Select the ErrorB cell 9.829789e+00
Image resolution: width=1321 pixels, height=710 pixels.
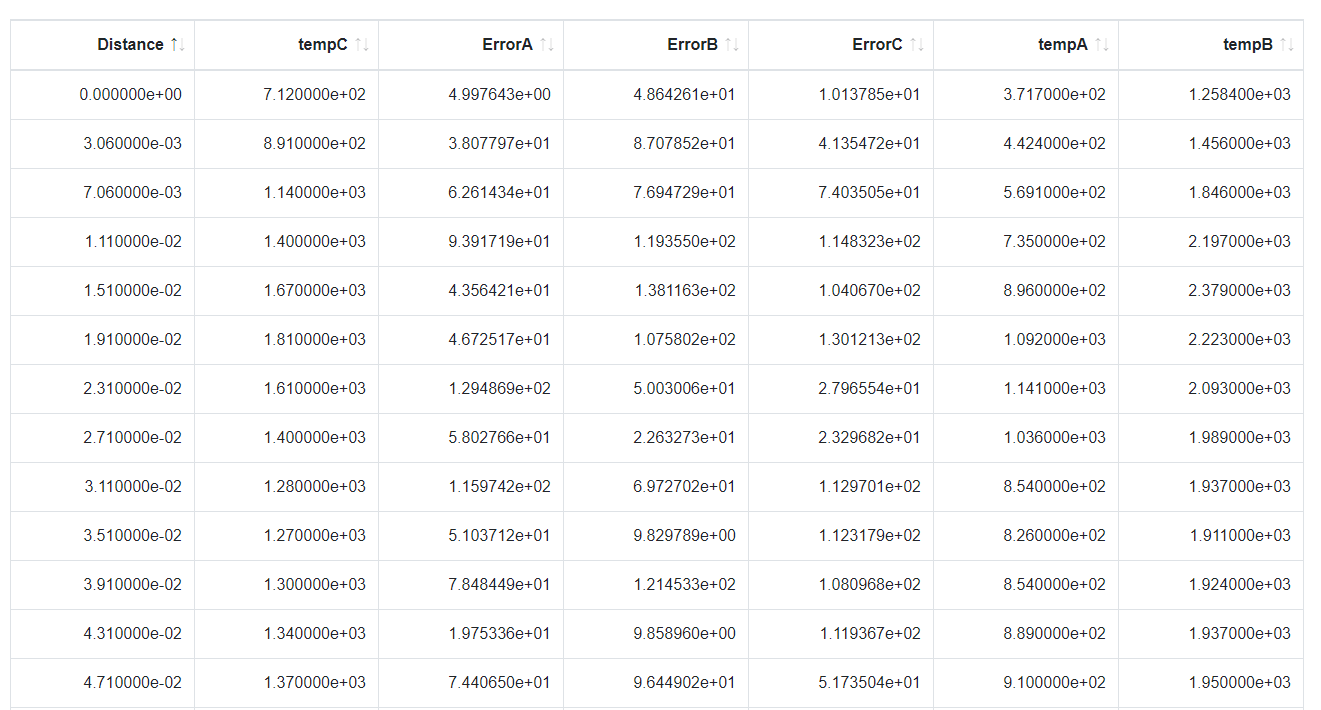656,536
